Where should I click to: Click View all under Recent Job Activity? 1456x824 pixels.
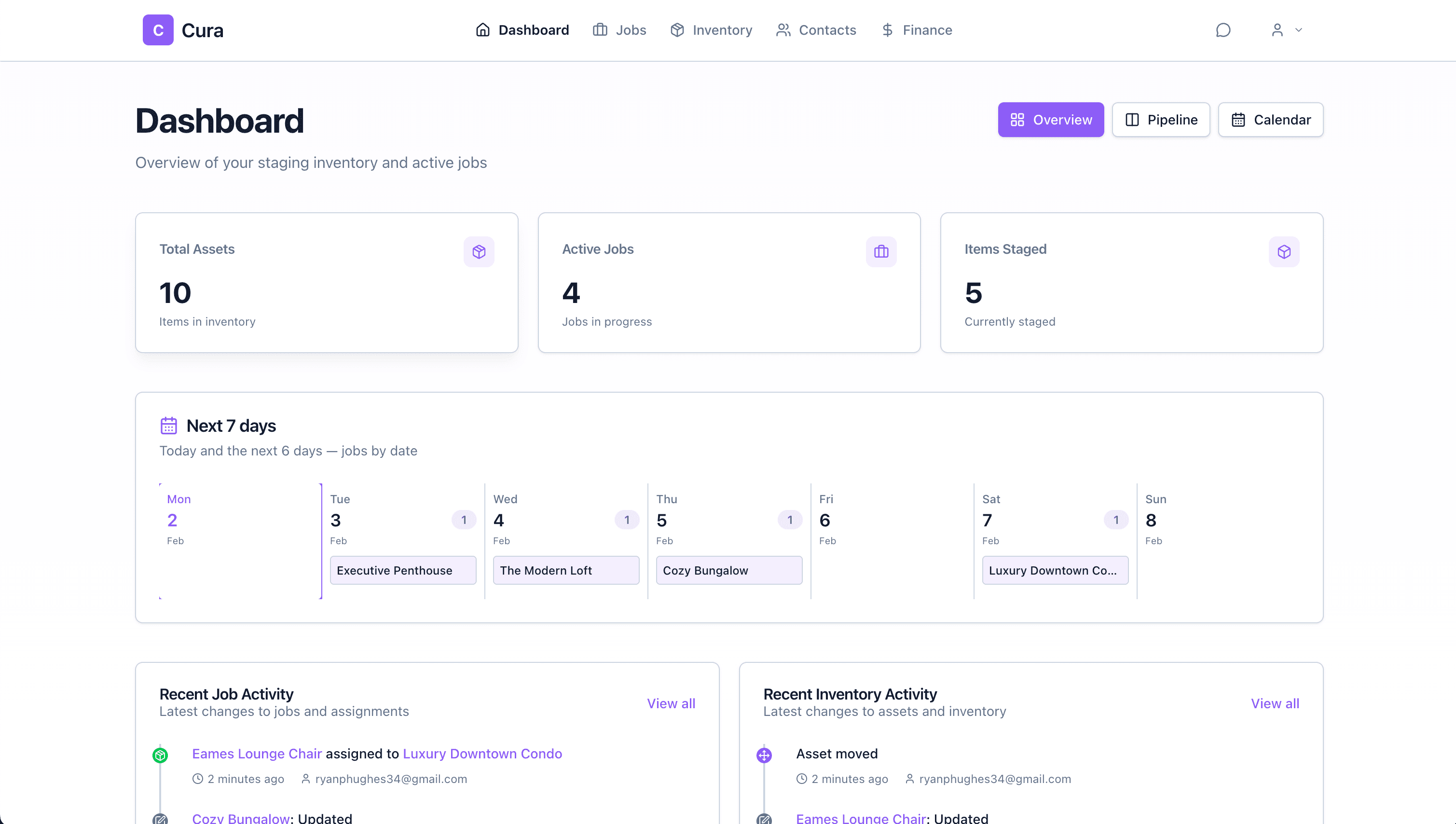point(671,703)
